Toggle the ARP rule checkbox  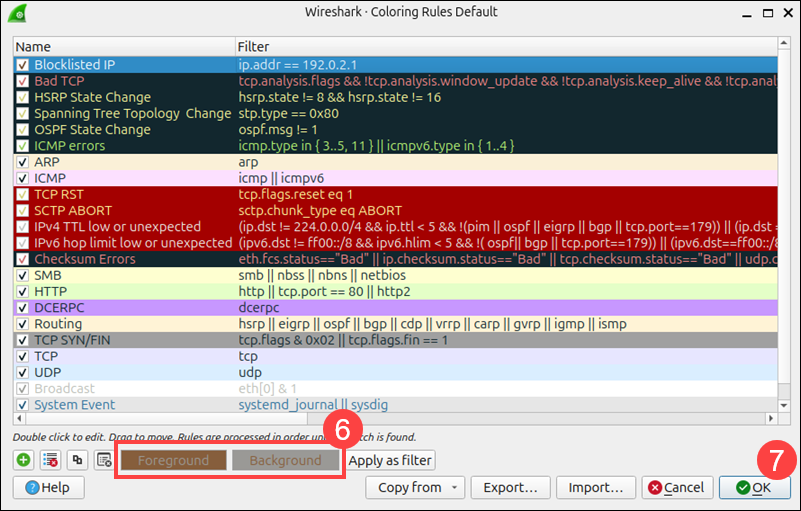(22, 162)
